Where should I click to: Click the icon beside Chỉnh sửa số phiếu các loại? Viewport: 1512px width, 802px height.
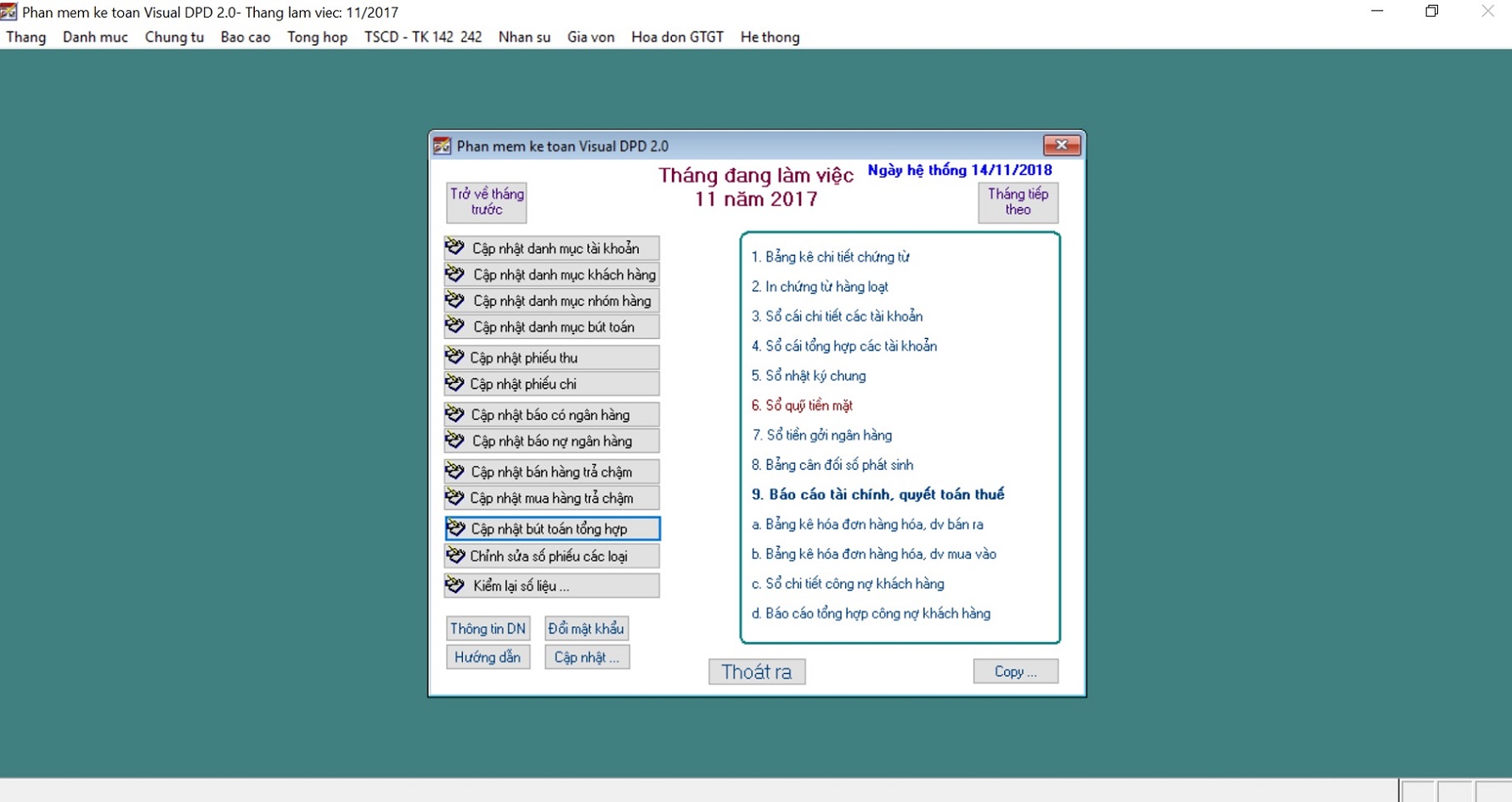(x=455, y=556)
